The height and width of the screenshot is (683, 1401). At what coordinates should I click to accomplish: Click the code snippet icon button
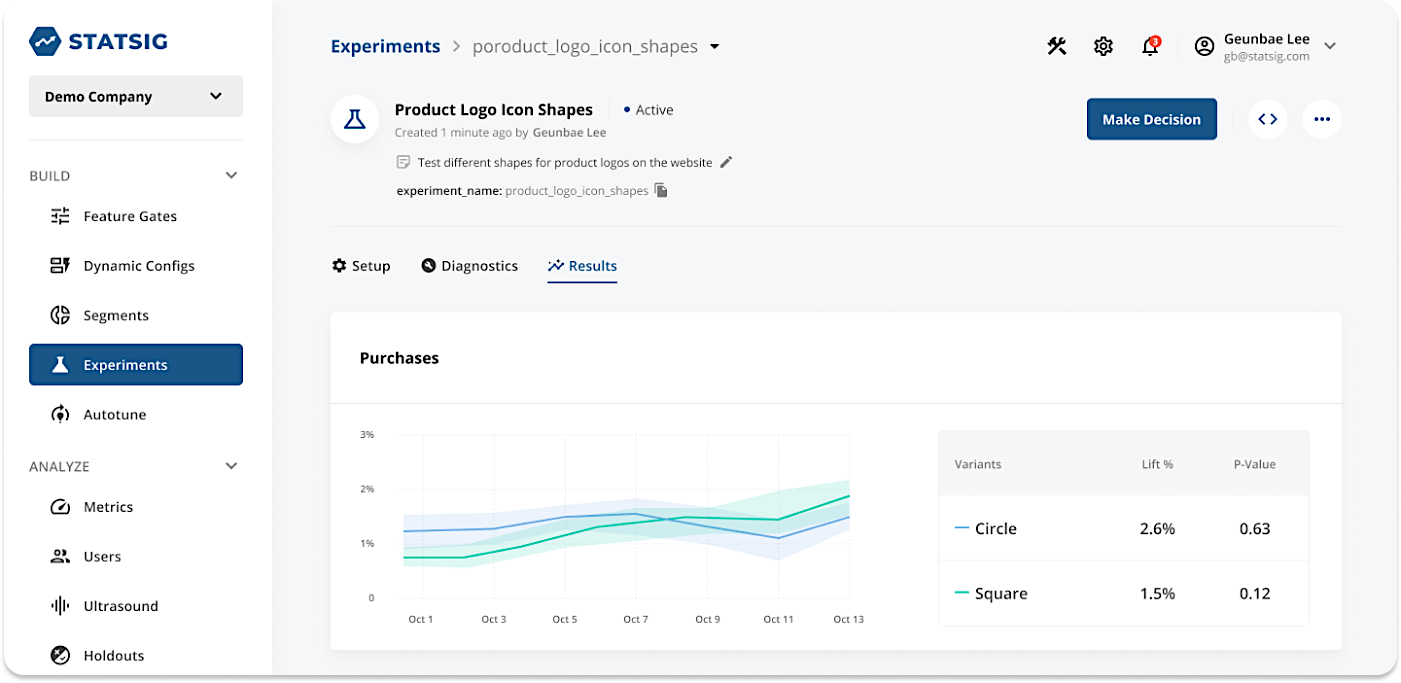point(1267,119)
